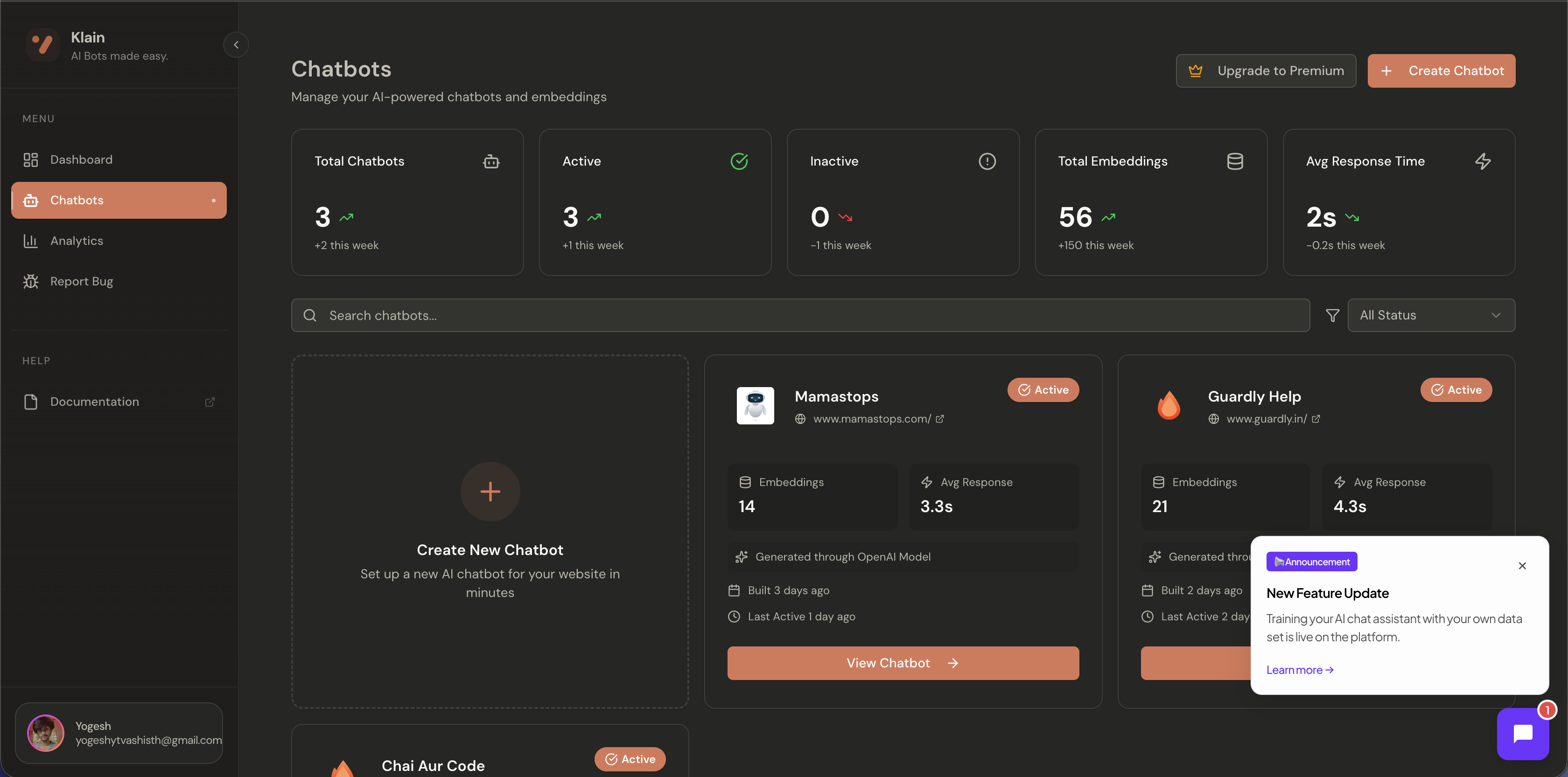This screenshot has width=1568, height=777.
Task: Click the Klain logo icon
Action: [x=42, y=44]
